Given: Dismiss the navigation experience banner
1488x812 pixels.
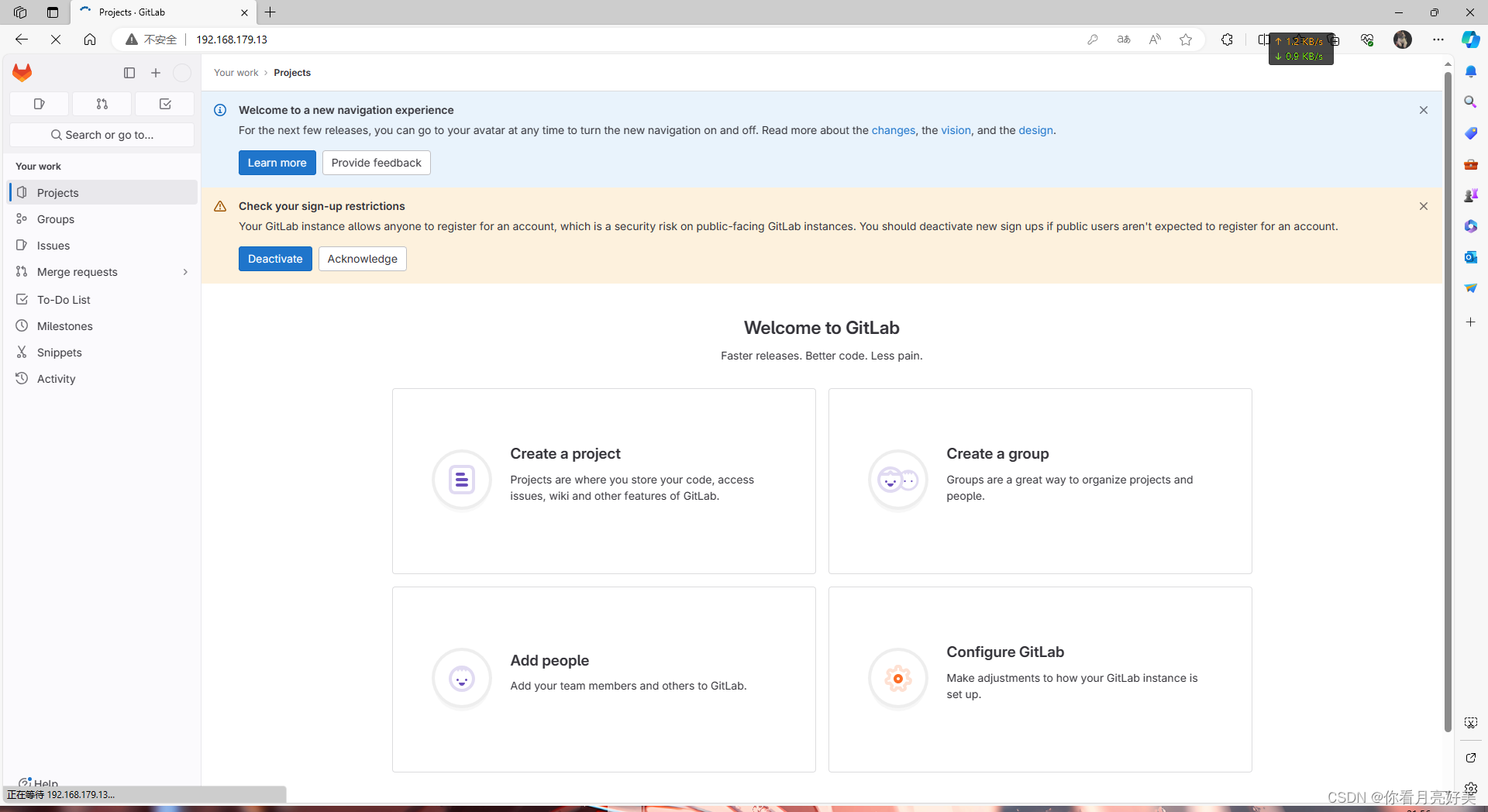Looking at the screenshot, I should coord(1423,110).
